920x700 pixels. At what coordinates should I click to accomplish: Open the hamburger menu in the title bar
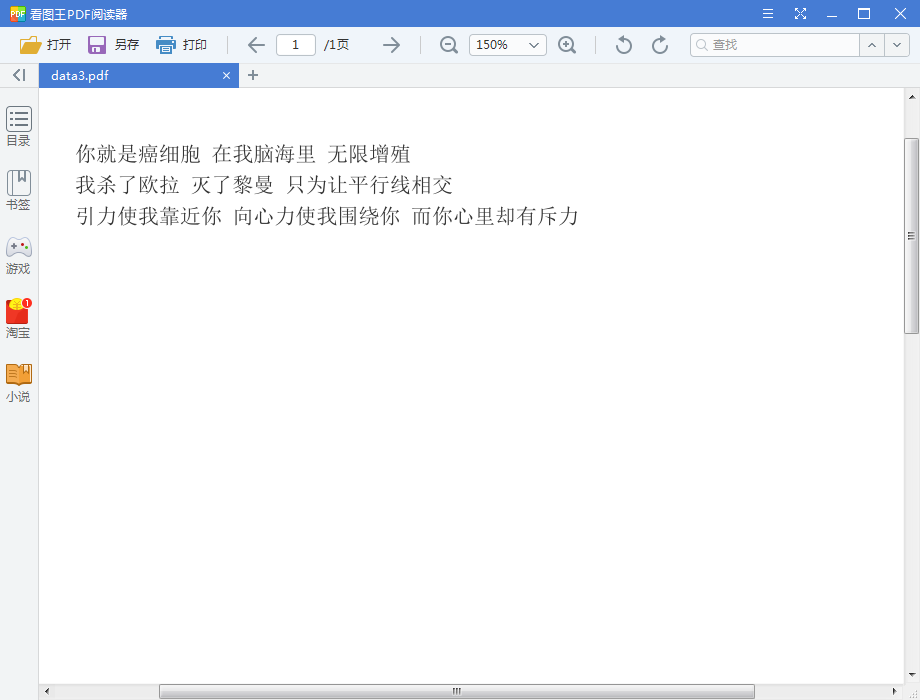767,13
